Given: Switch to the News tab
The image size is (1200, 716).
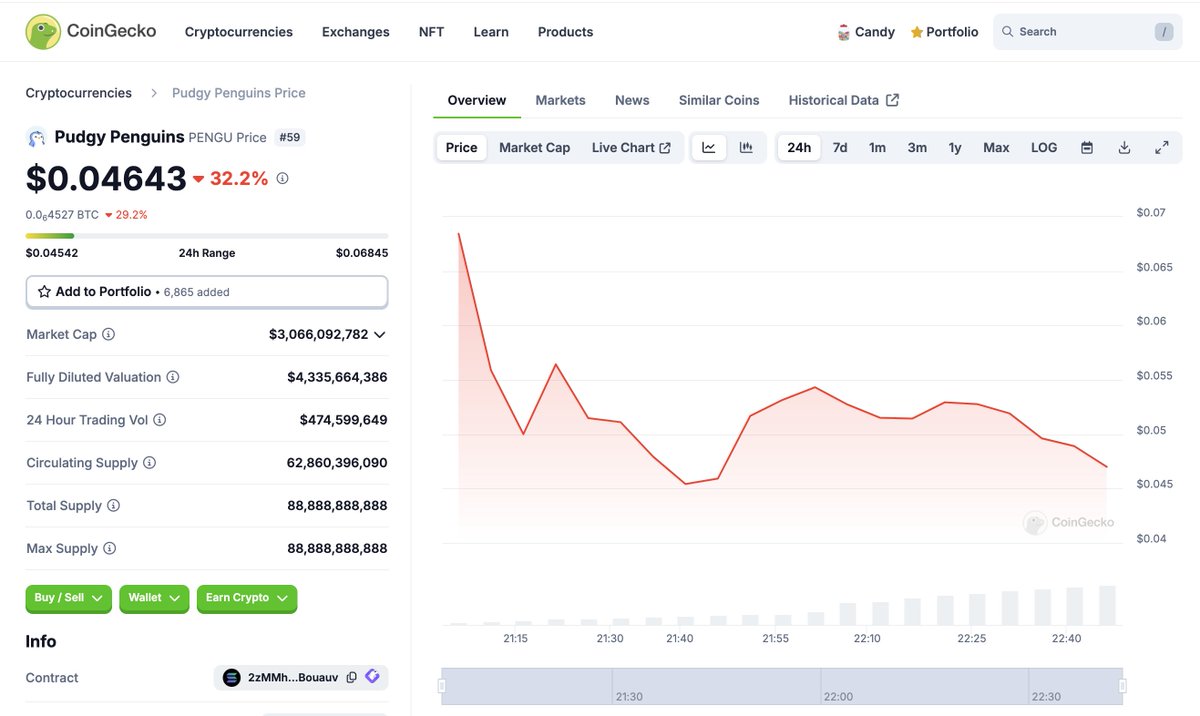Looking at the screenshot, I should click(x=632, y=100).
